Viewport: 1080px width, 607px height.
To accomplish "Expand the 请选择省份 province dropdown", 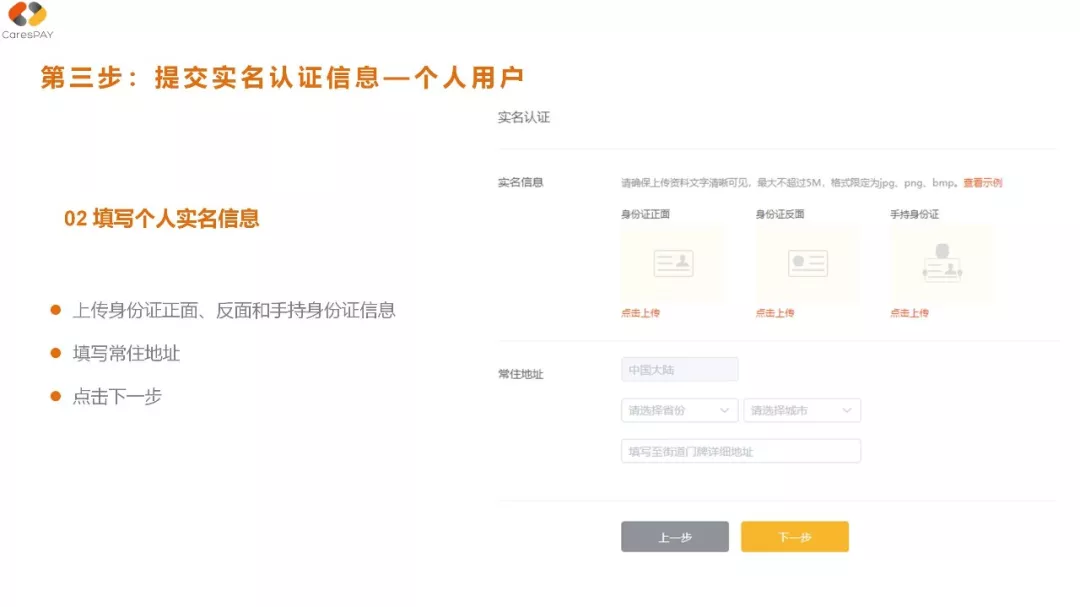I will (679, 410).
